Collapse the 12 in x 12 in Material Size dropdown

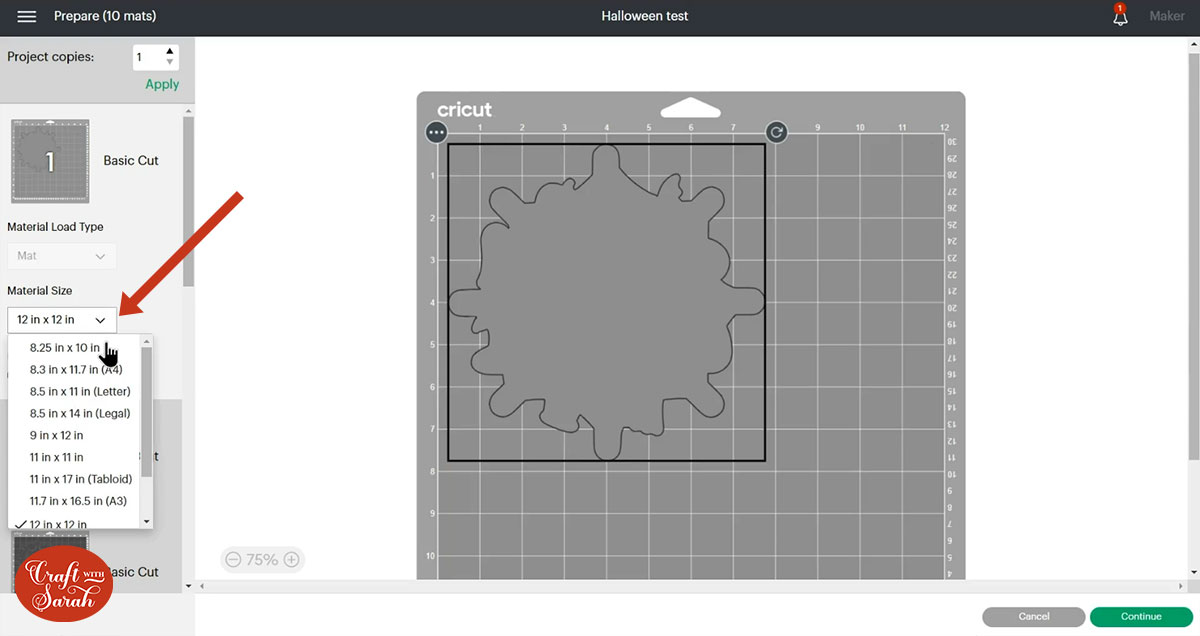[61, 320]
